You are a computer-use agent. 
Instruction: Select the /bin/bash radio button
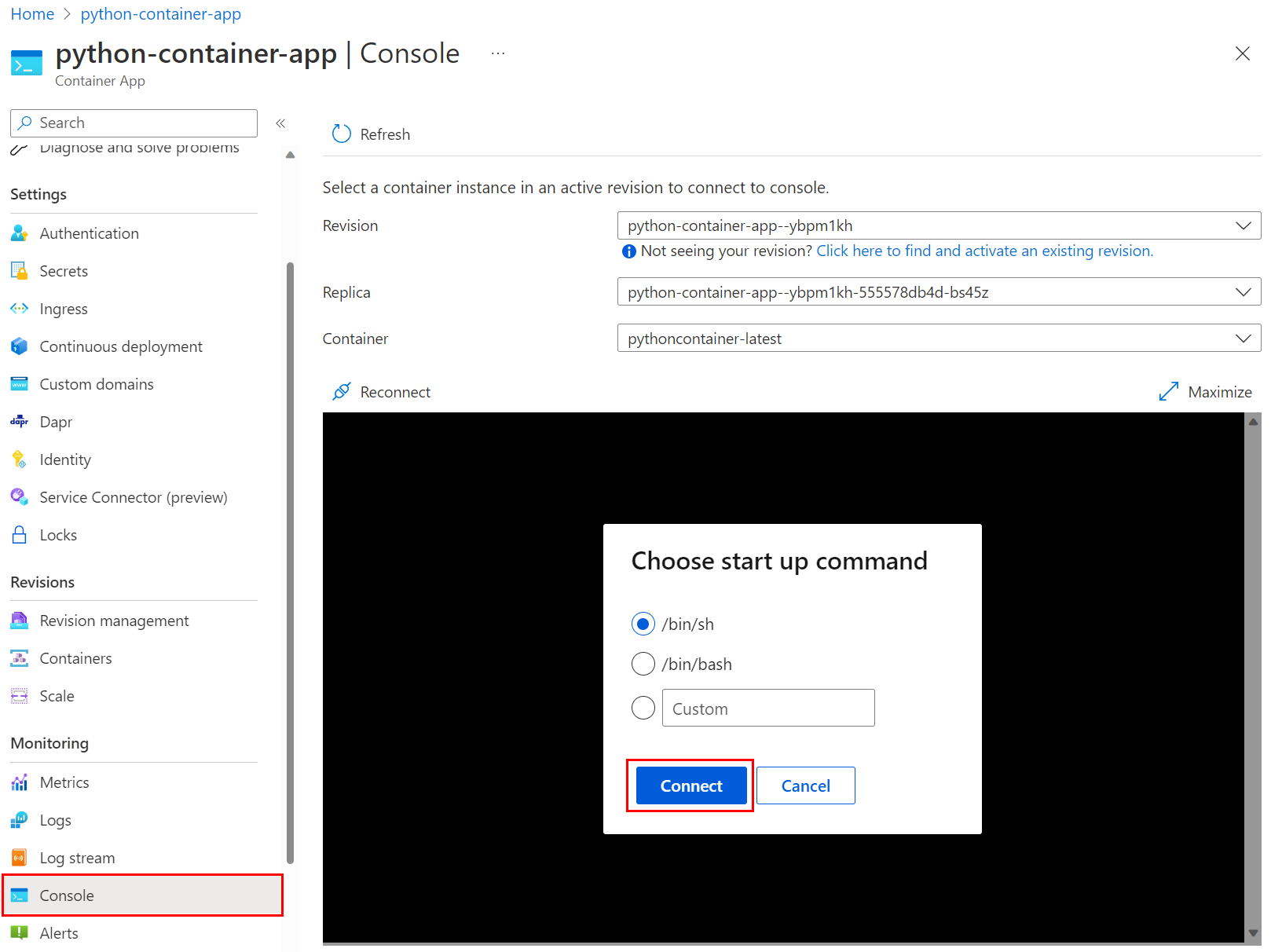pyautogui.click(x=643, y=664)
